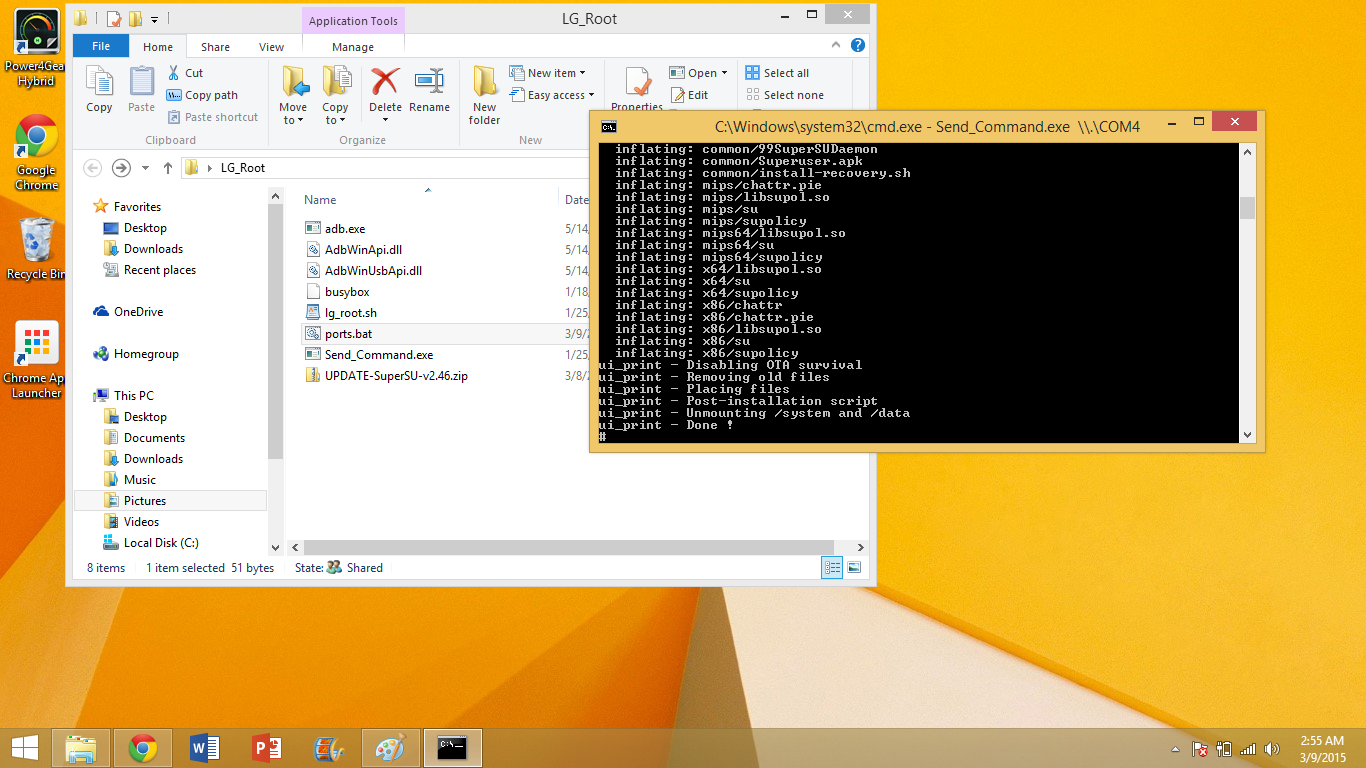Select UPDATE-SuperSU-v2.46.zip file

point(396,376)
